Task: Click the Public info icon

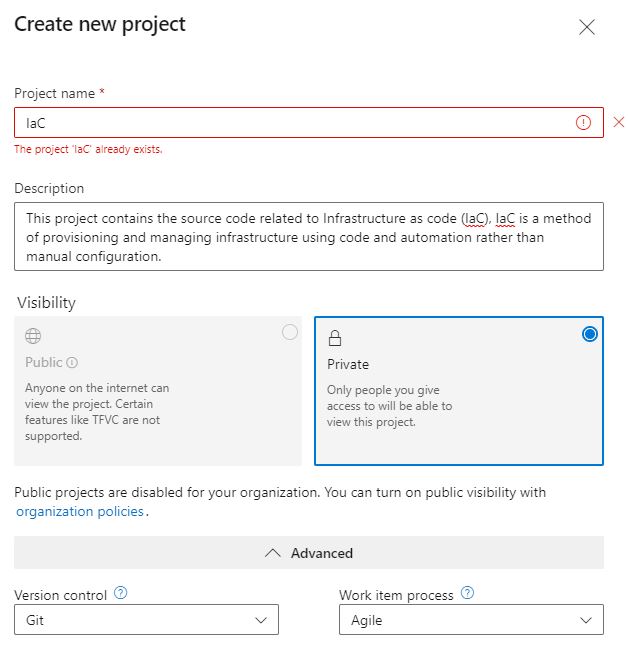Action: pos(72,362)
